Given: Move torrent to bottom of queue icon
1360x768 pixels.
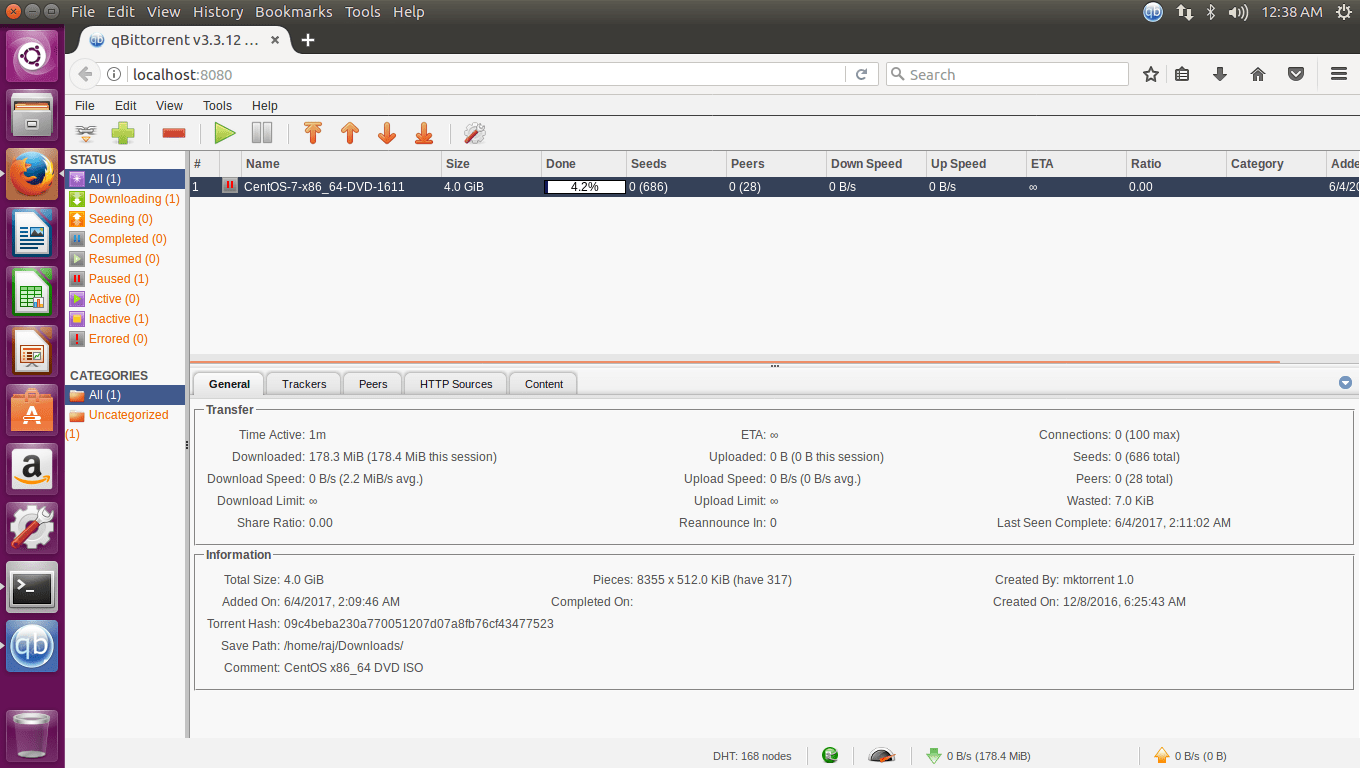Looking at the screenshot, I should (424, 133).
